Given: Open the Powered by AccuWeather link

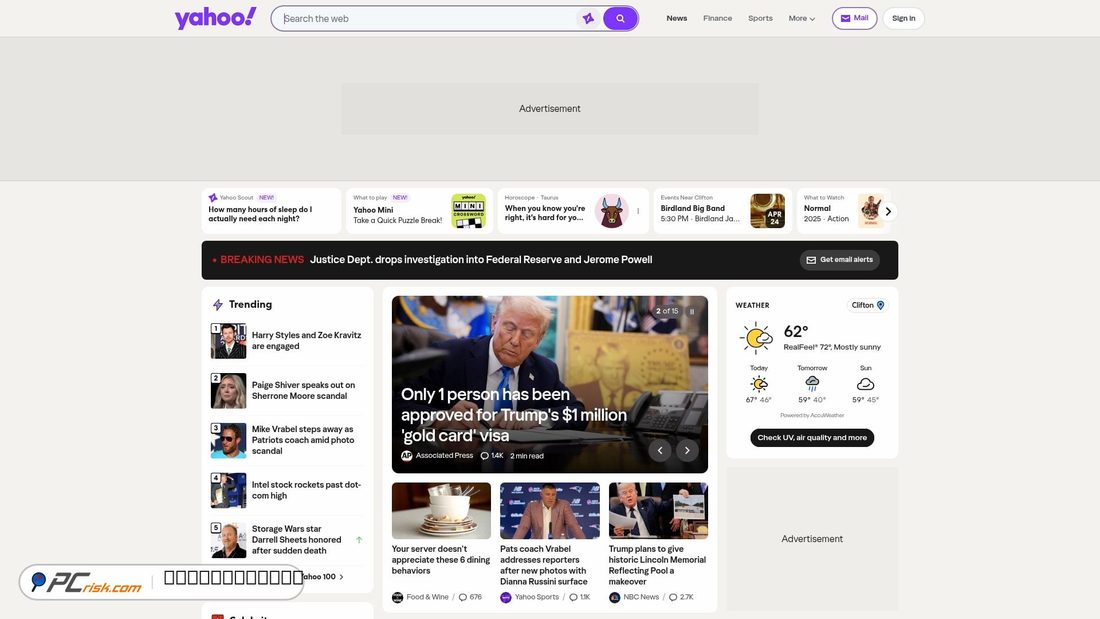Looking at the screenshot, I should (x=812, y=415).
